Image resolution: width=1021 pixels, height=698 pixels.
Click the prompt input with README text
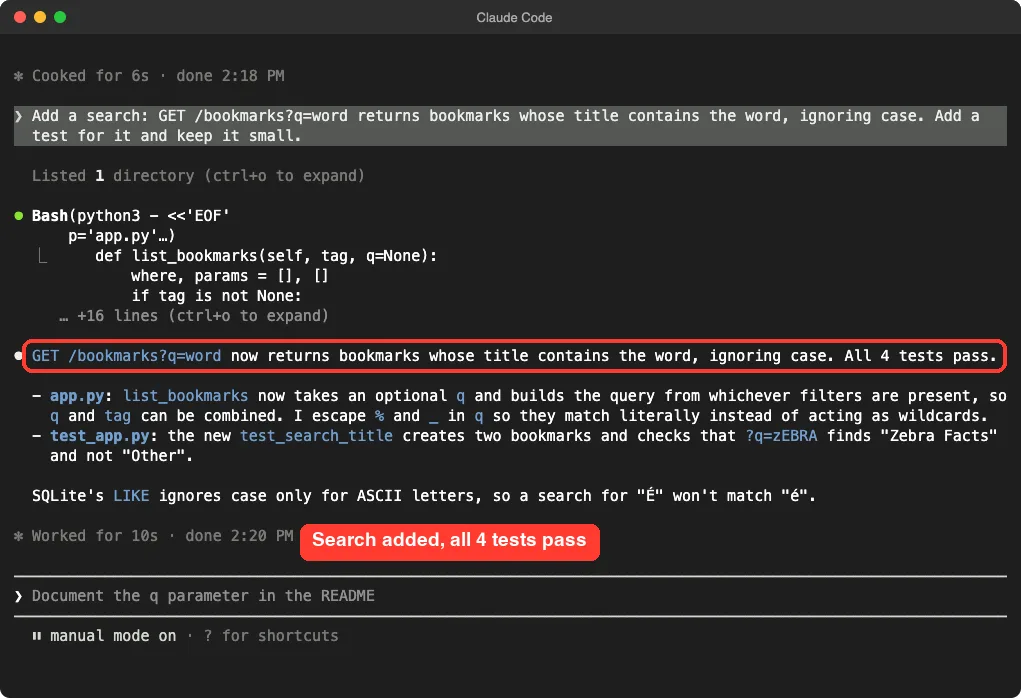510,596
